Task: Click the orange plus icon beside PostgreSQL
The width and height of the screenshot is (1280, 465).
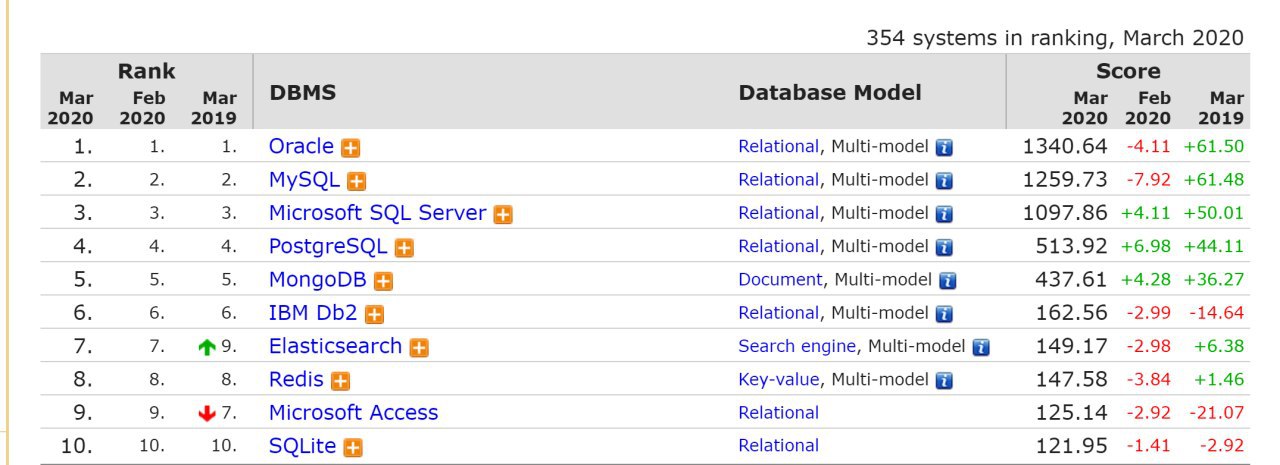Action: tap(404, 248)
